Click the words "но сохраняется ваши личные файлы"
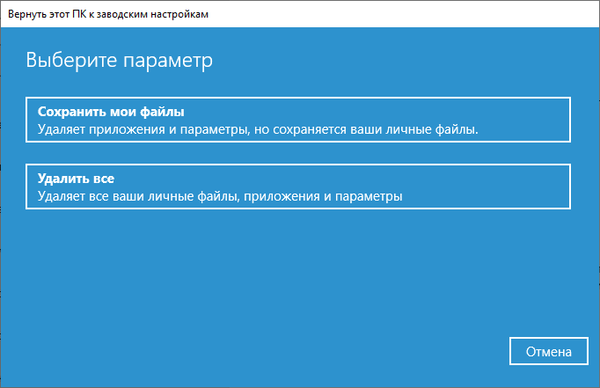The height and width of the screenshot is (388, 600). (366, 130)
